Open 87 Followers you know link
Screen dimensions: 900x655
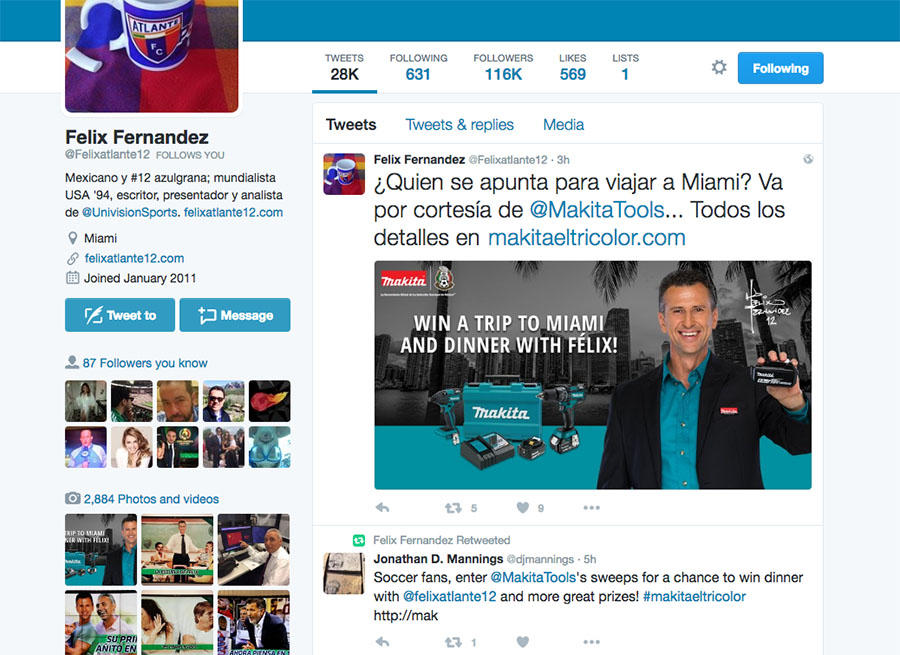[145, 363]
